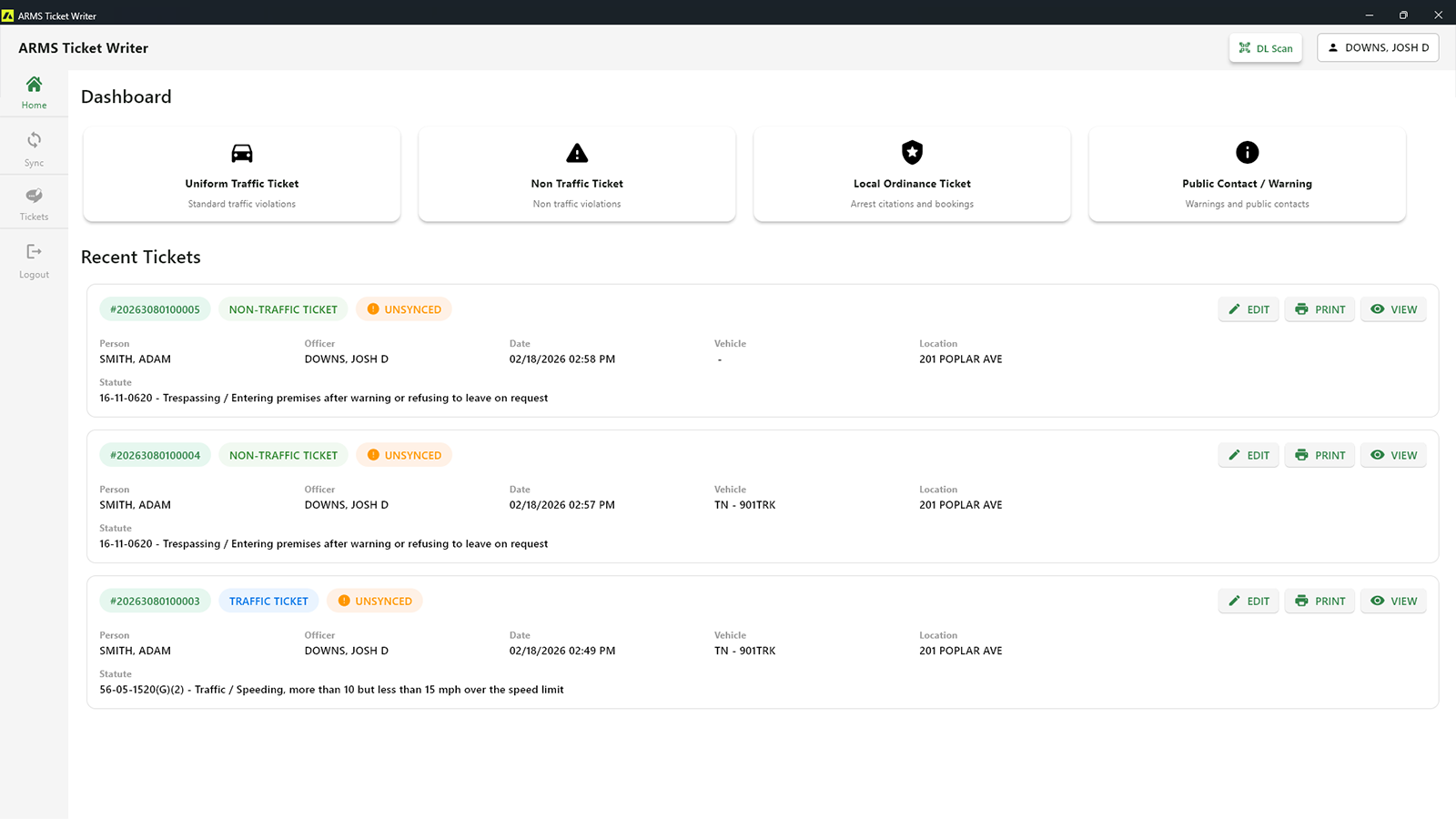The height and width of the screenshot is (819, 1456).
Task: Click the warning triangle icon on Non Traffic Ticket card
Action: click(x=576, y=152)
